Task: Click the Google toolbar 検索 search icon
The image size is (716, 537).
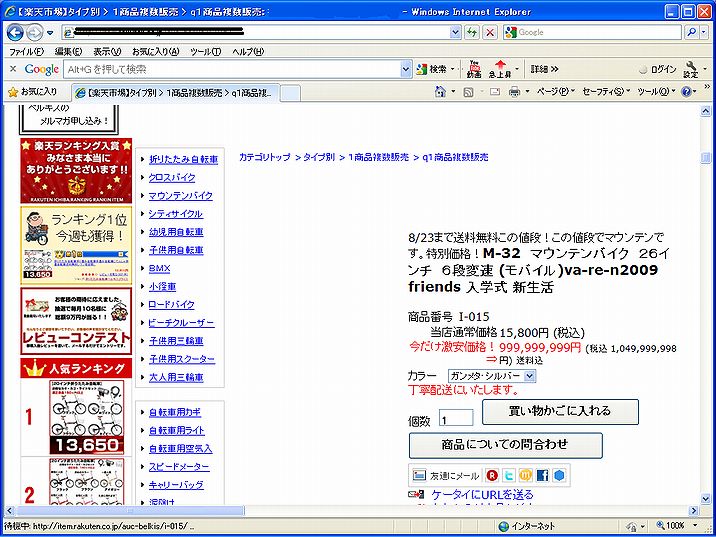Action: (432, 69)
